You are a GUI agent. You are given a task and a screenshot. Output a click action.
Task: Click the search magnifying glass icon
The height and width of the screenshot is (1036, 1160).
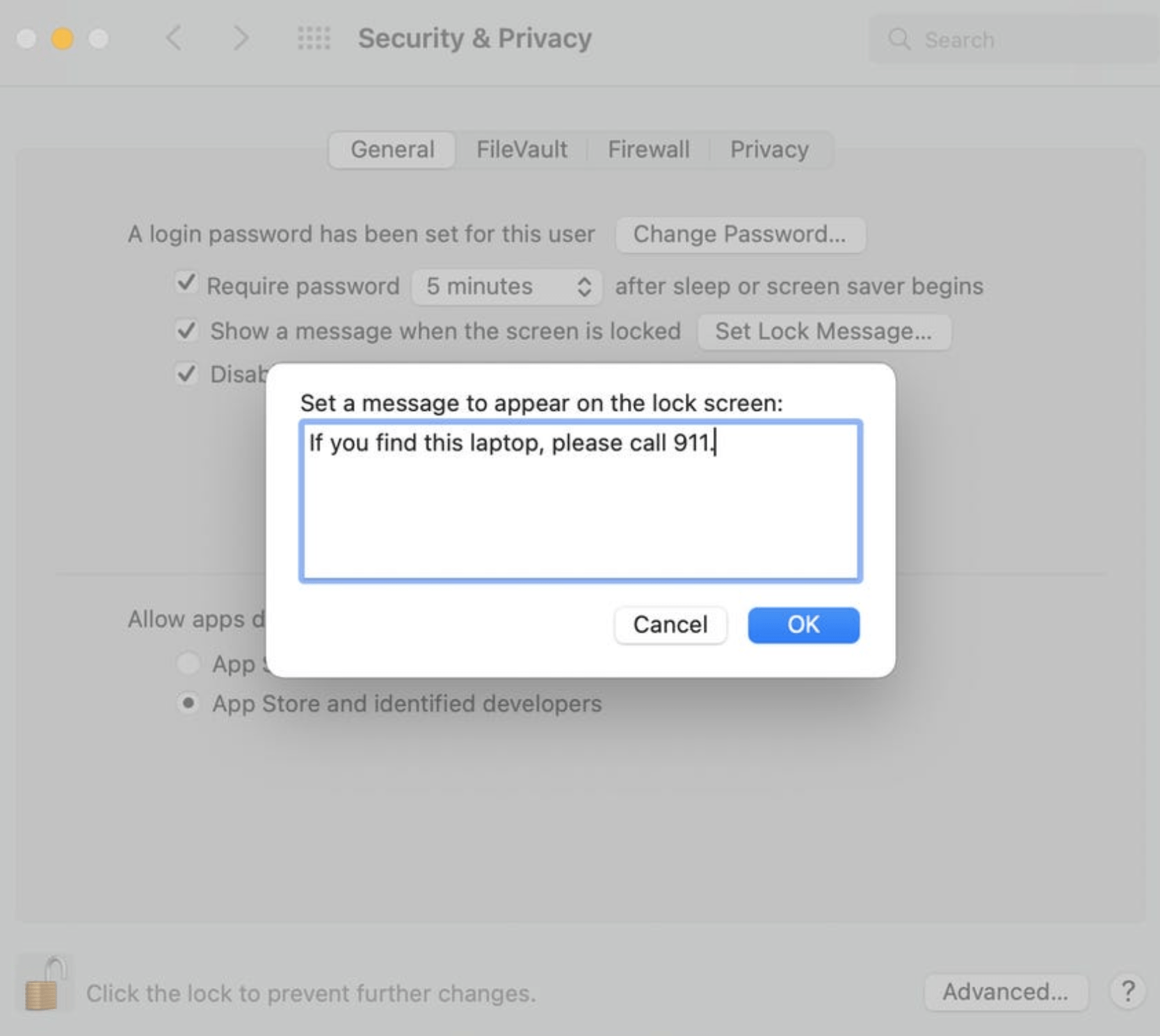pos(899,39)
